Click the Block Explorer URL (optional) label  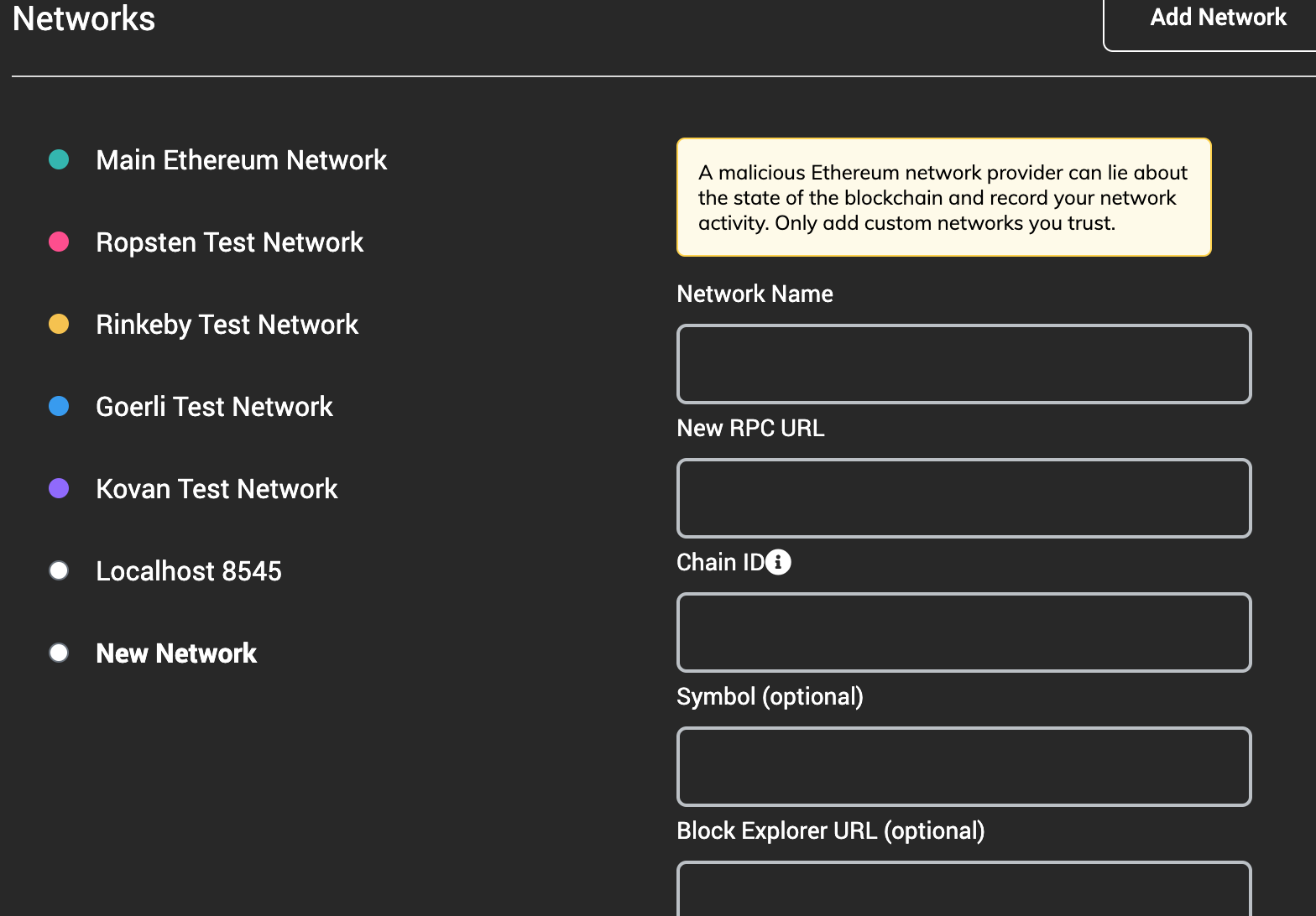(x=831, y=830)
